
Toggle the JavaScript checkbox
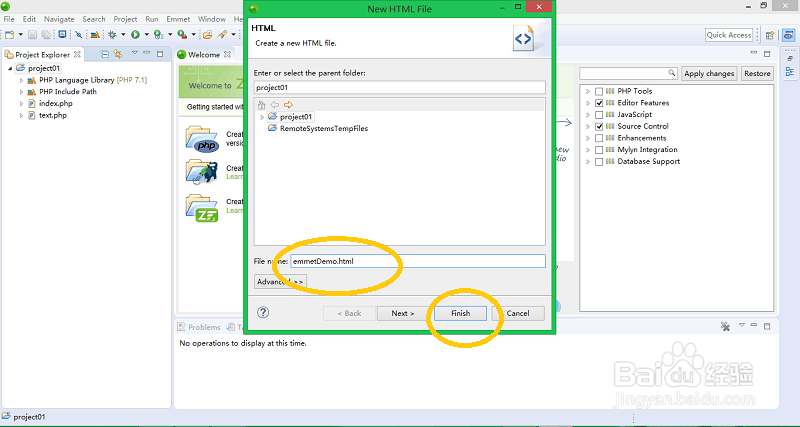coord(599,115)
